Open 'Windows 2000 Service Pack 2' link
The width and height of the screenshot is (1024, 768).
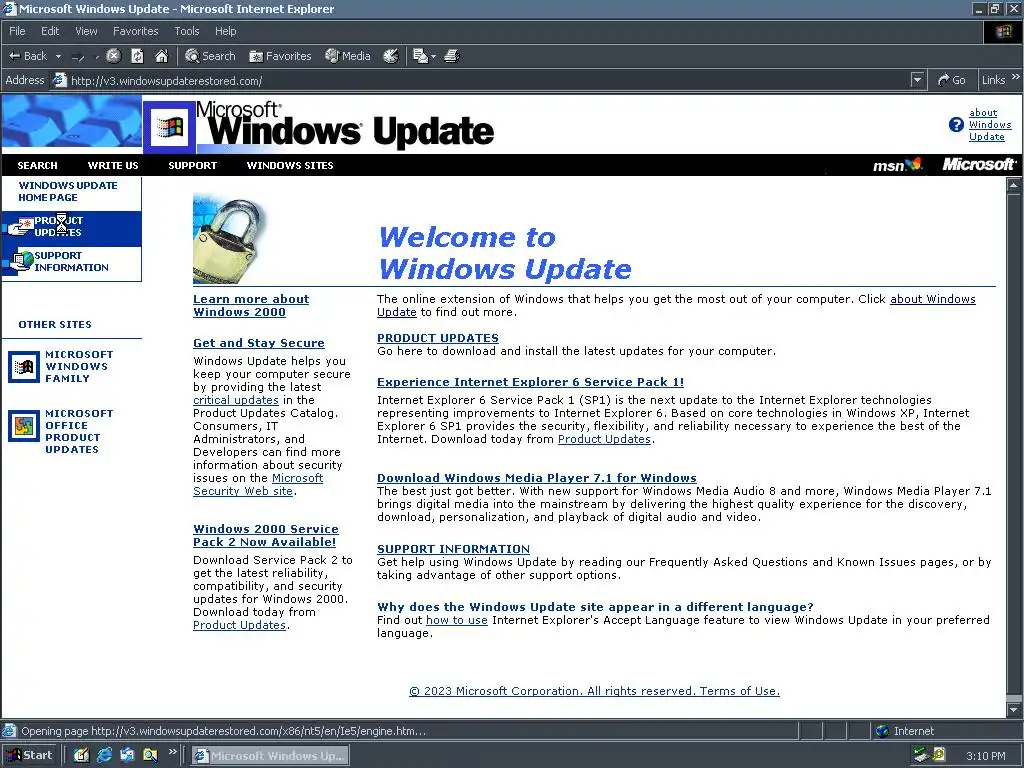coord(266,536)
